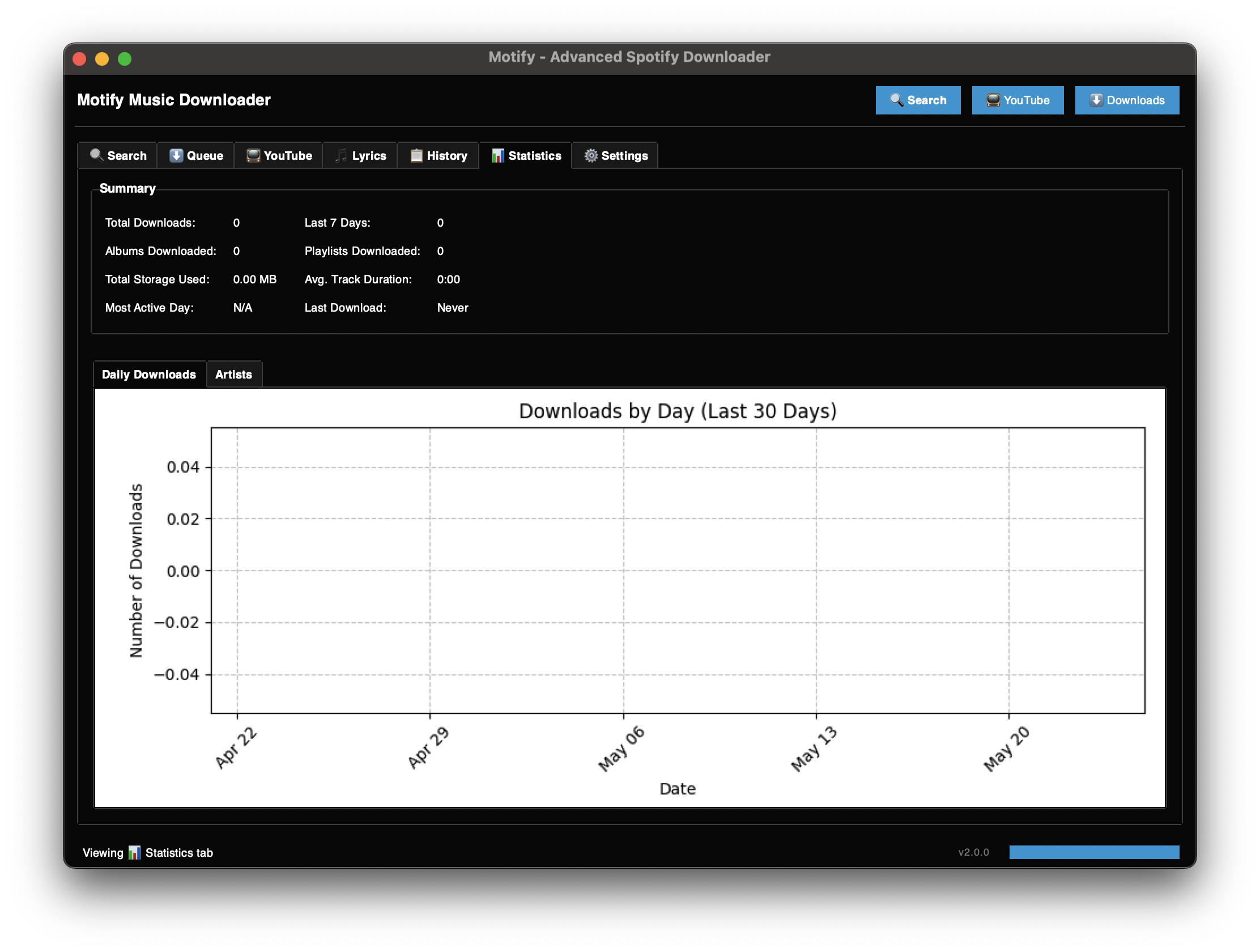Click the window title 'Motify - Advanced Spotify Downloader'
The image size is (1260, 952).
[x=629, y=57]
